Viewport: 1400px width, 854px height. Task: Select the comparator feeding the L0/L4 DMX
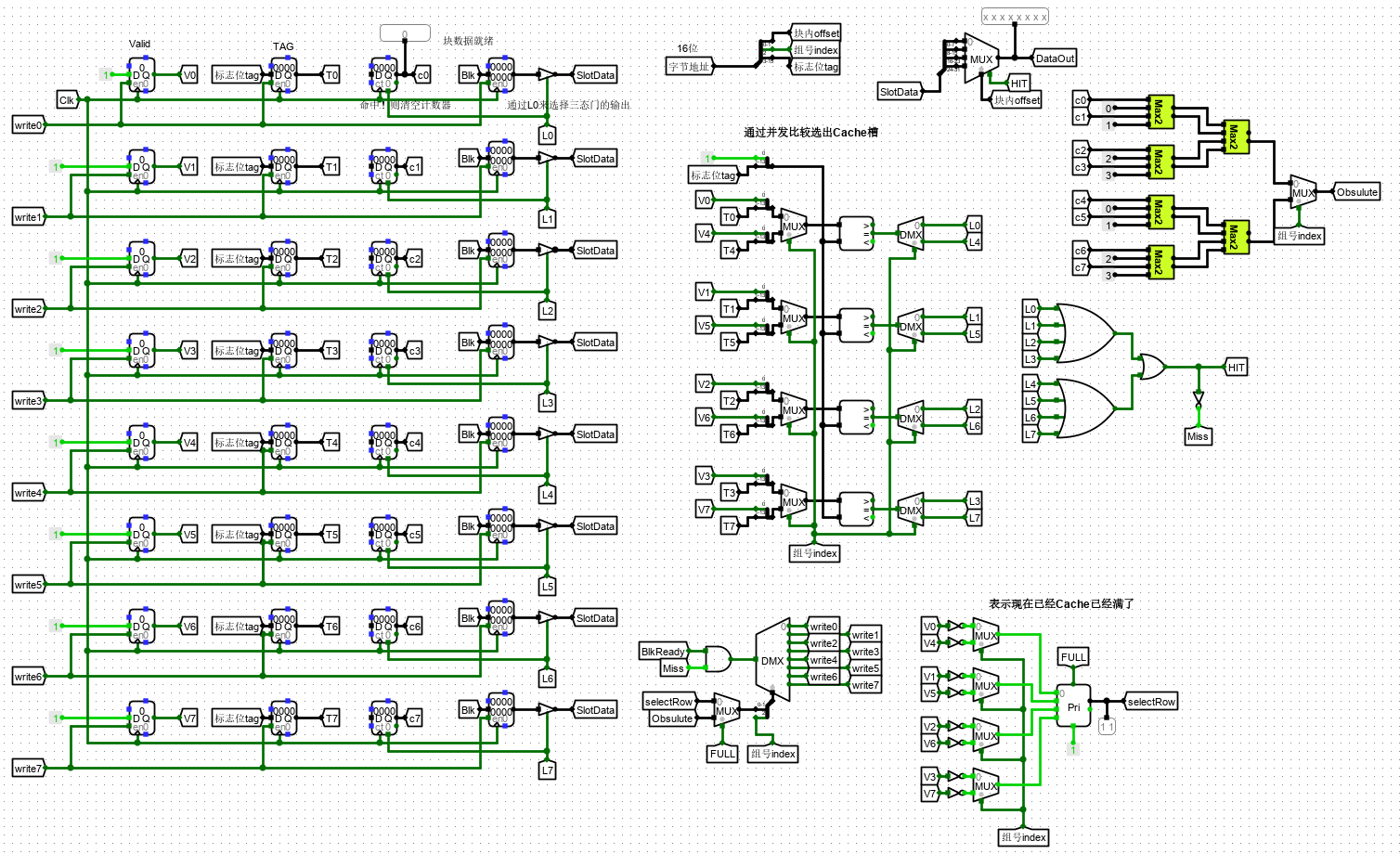(856, 234)
